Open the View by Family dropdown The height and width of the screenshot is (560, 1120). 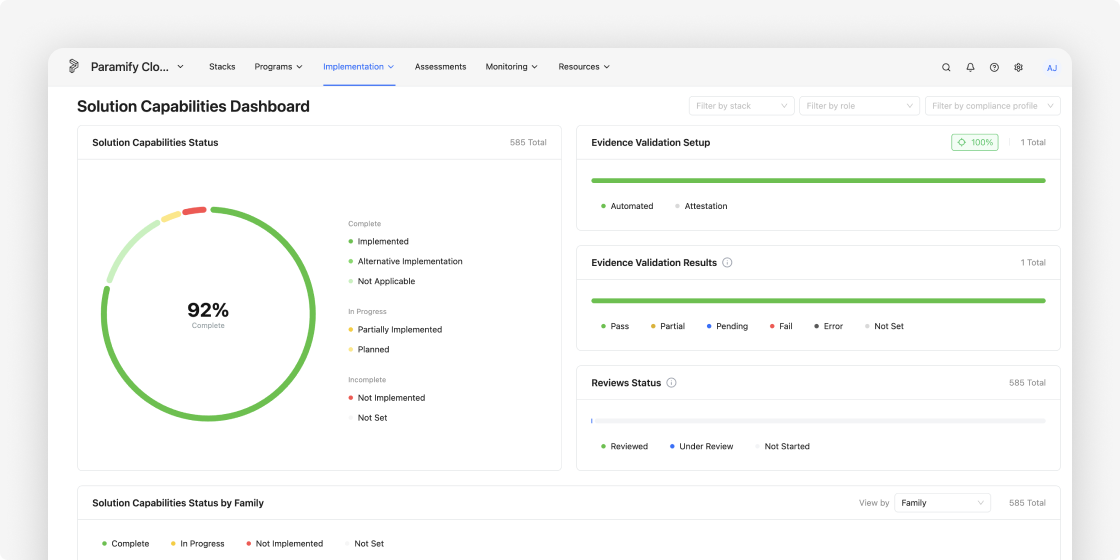pos(942,503)
